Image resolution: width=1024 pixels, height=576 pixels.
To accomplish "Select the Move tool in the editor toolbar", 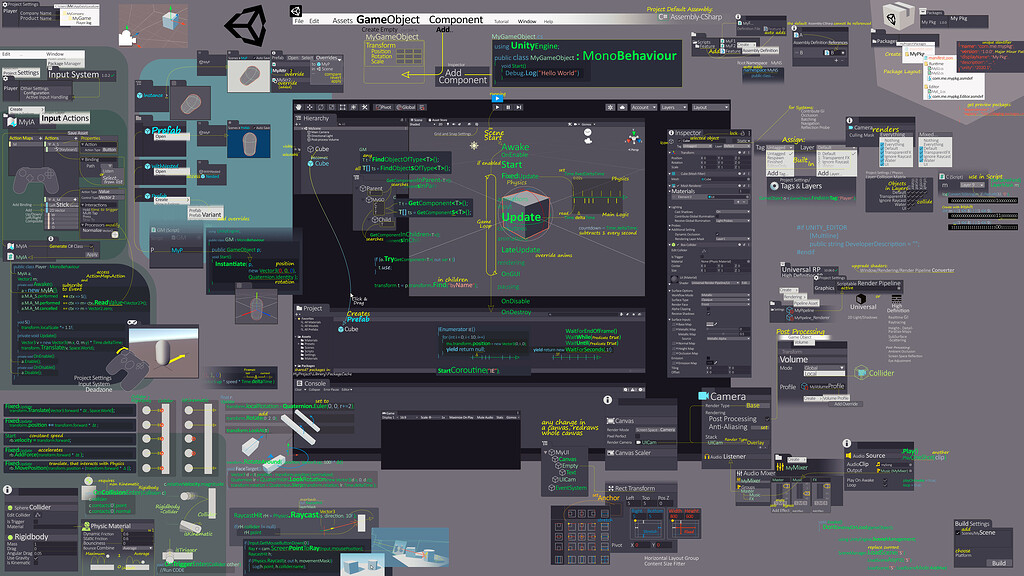I will click(310, 107).
